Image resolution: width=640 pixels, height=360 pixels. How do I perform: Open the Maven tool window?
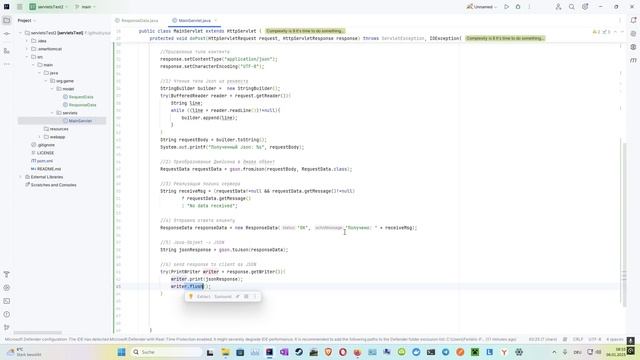click(633, 60)
